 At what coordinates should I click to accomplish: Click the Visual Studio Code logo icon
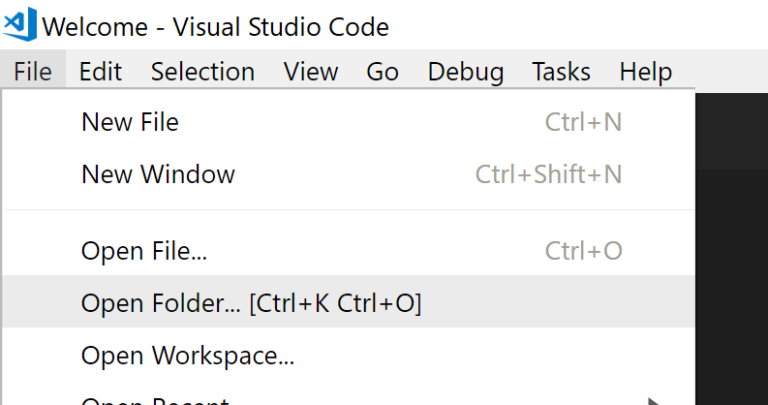20,23
